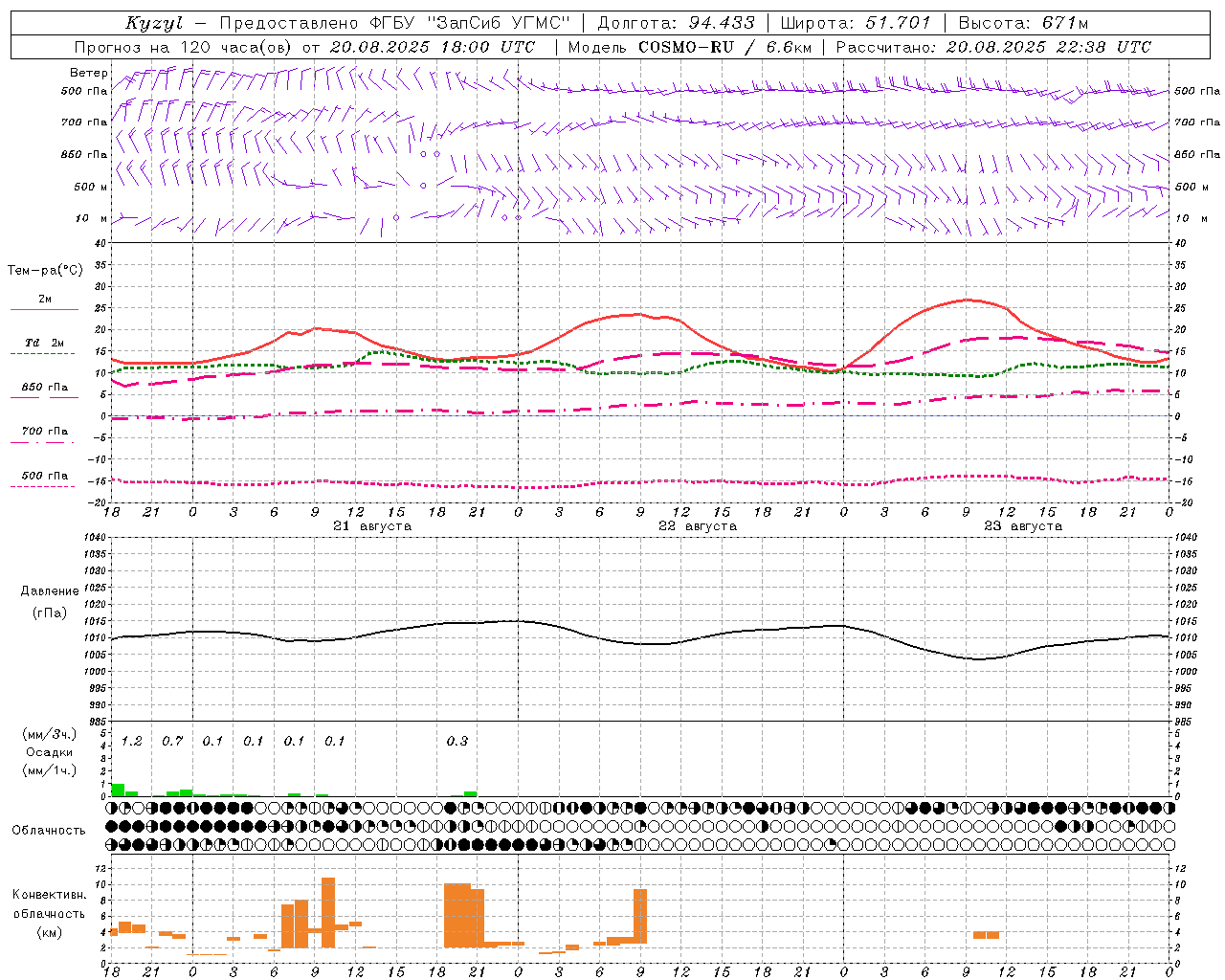
Task: Click the 'Ветер' wind section label
Action: [88, 73]
